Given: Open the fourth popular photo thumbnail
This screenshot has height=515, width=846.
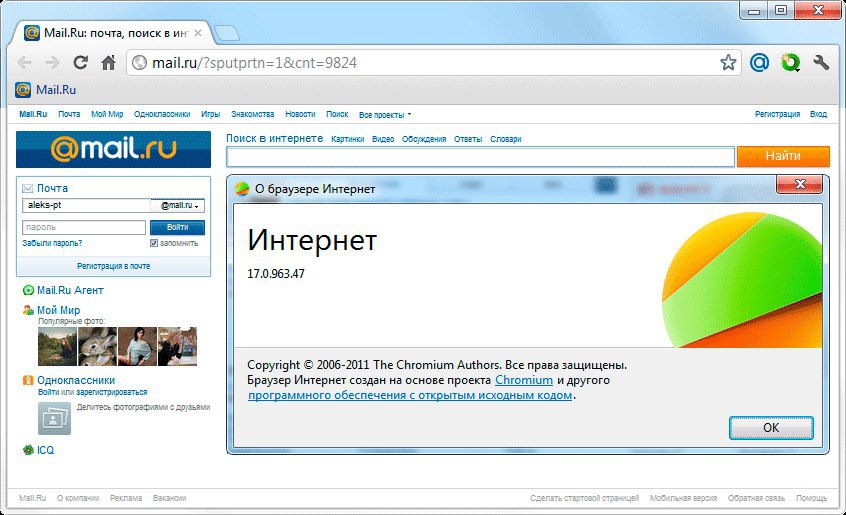Looking at the screenshot, I should [178, 346].
